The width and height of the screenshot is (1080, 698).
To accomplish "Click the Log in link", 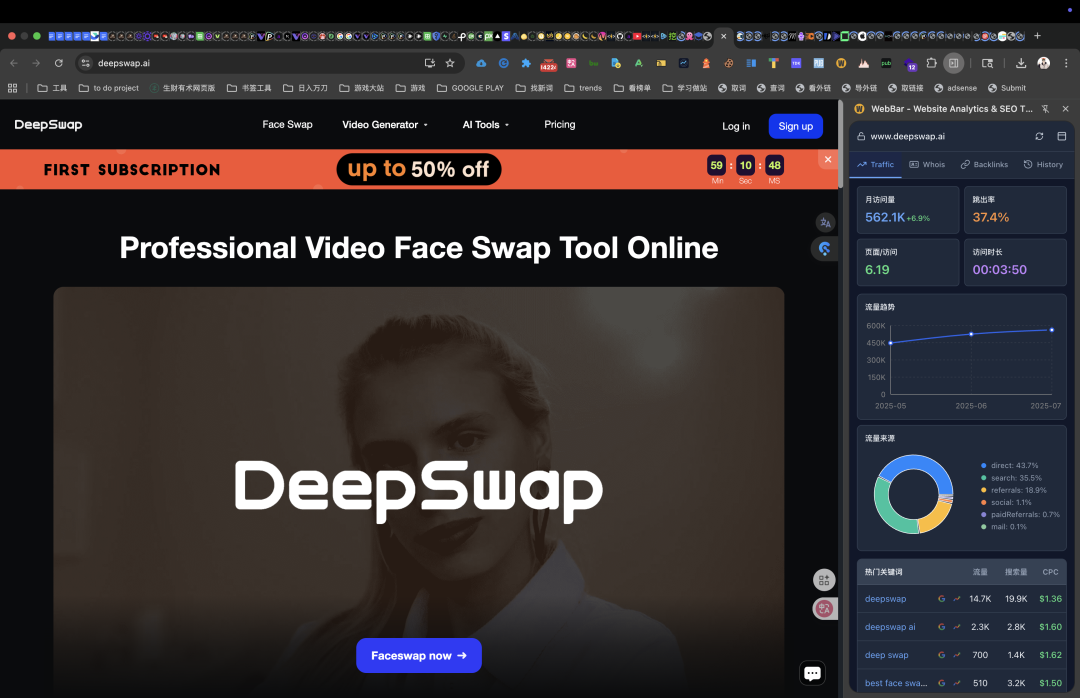I will pos(736,126).
